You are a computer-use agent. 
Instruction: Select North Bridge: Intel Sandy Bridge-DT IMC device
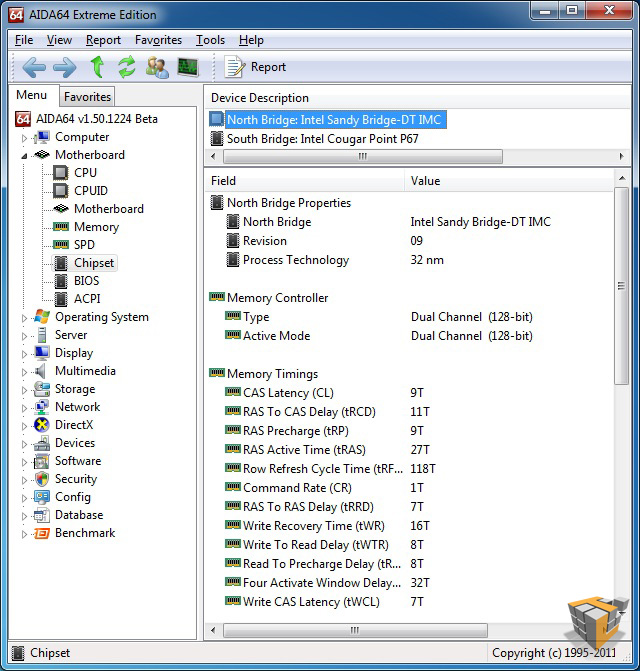pos(334,120)
